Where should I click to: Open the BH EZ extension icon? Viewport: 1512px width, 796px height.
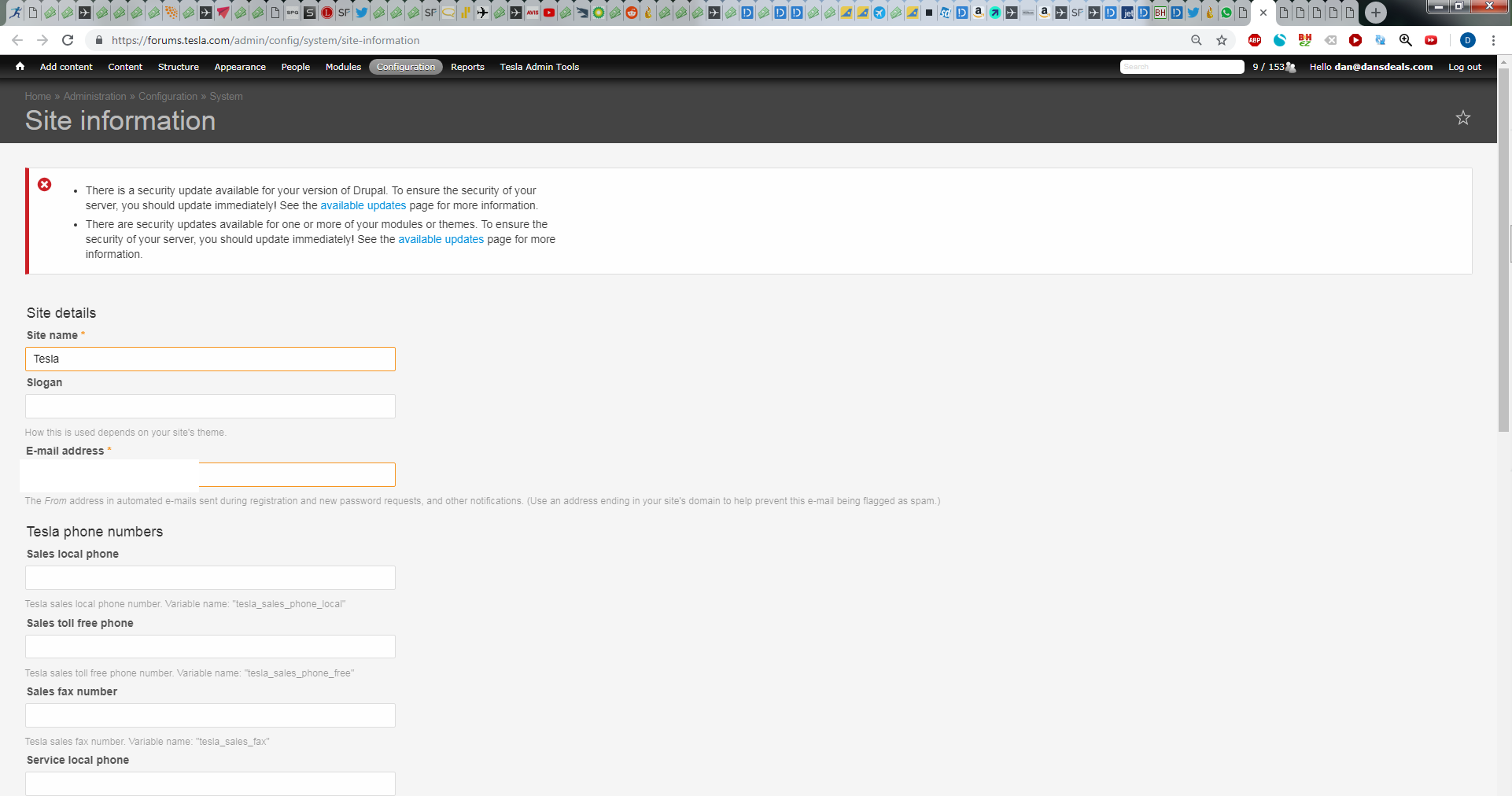(1305, 40)
